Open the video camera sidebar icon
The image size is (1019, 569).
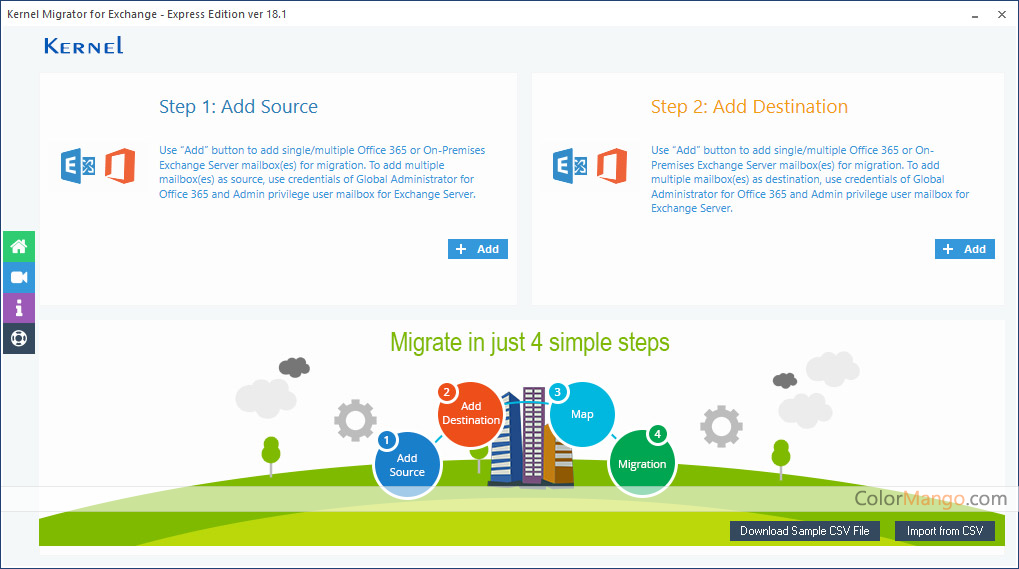pyautogui.click(x=18, y=277)
